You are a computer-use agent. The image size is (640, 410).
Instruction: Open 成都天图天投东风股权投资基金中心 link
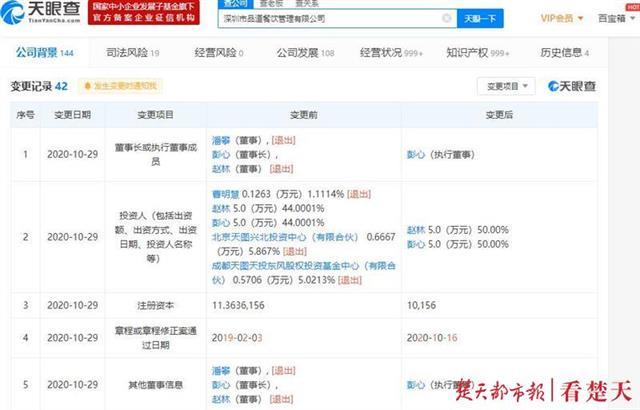(304, 273)
